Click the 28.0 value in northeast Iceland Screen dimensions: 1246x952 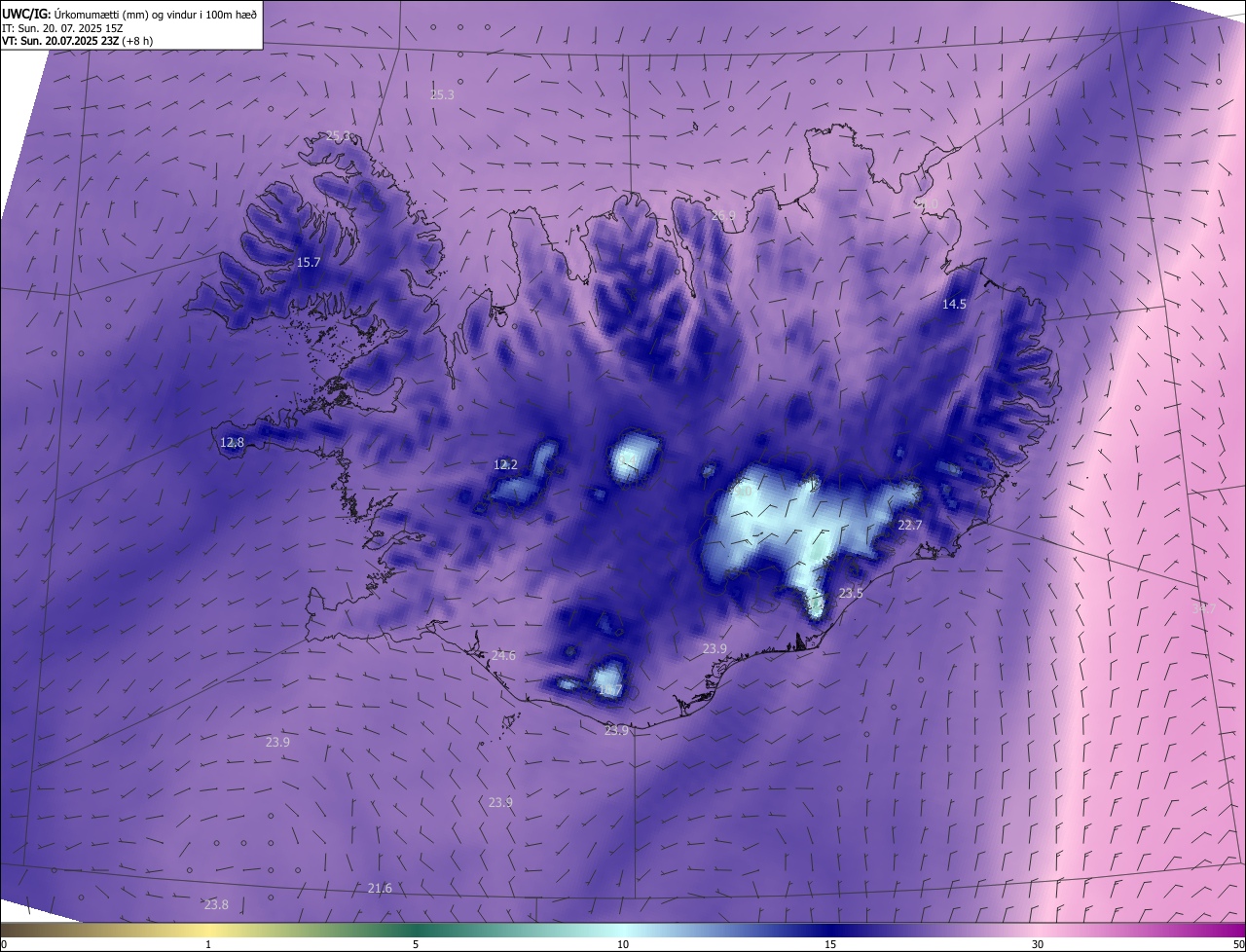pyautogui.click(x=926, y=203)
